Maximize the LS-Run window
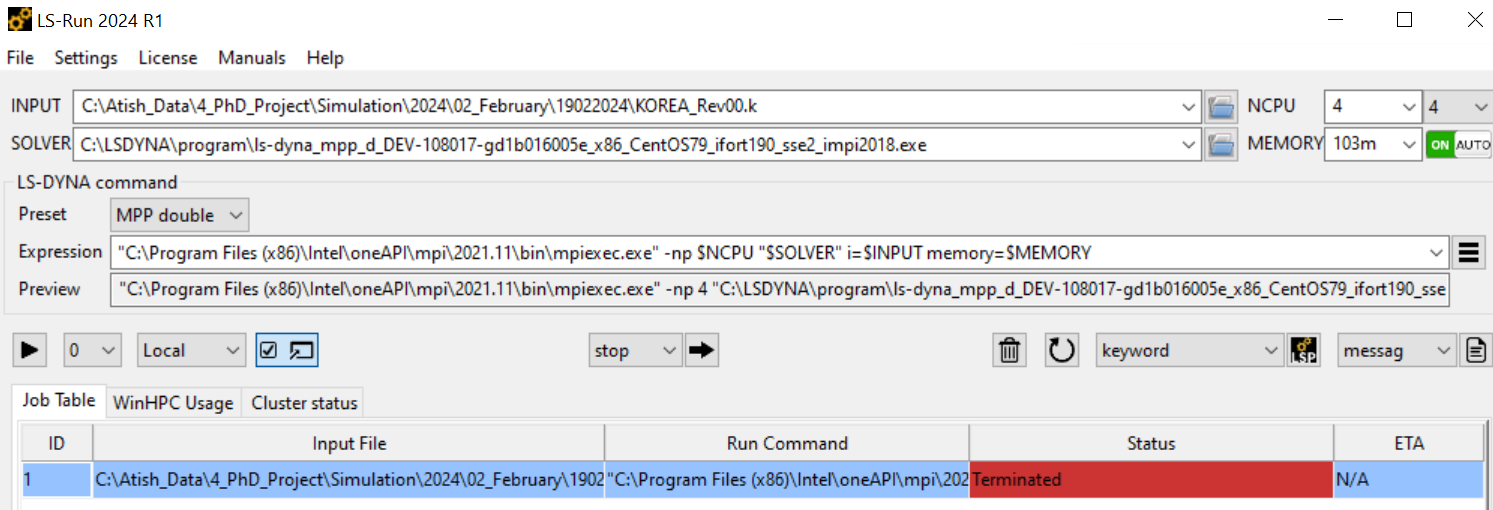This screenshot has width=1493, height=510. (x=1405, y=19)
